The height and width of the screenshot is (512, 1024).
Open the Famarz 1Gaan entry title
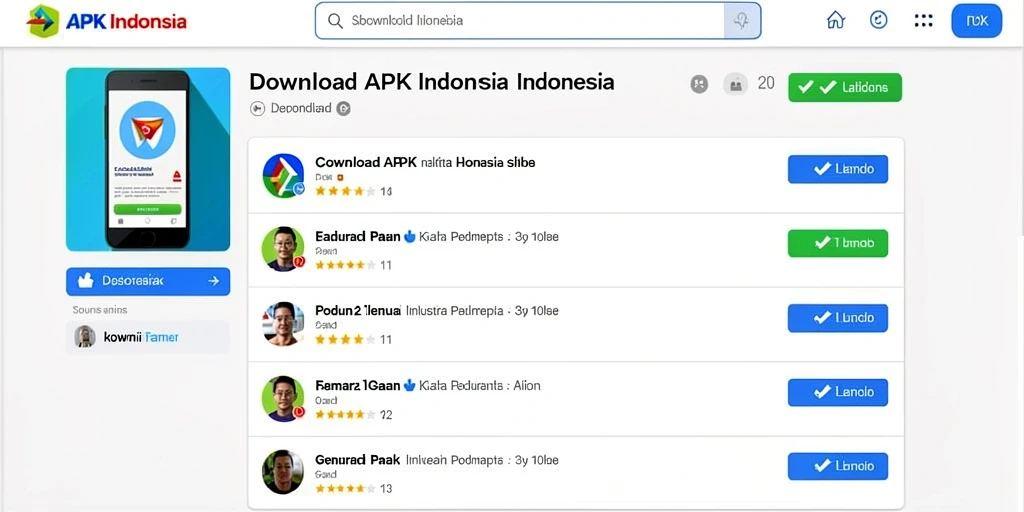point(358,385)
